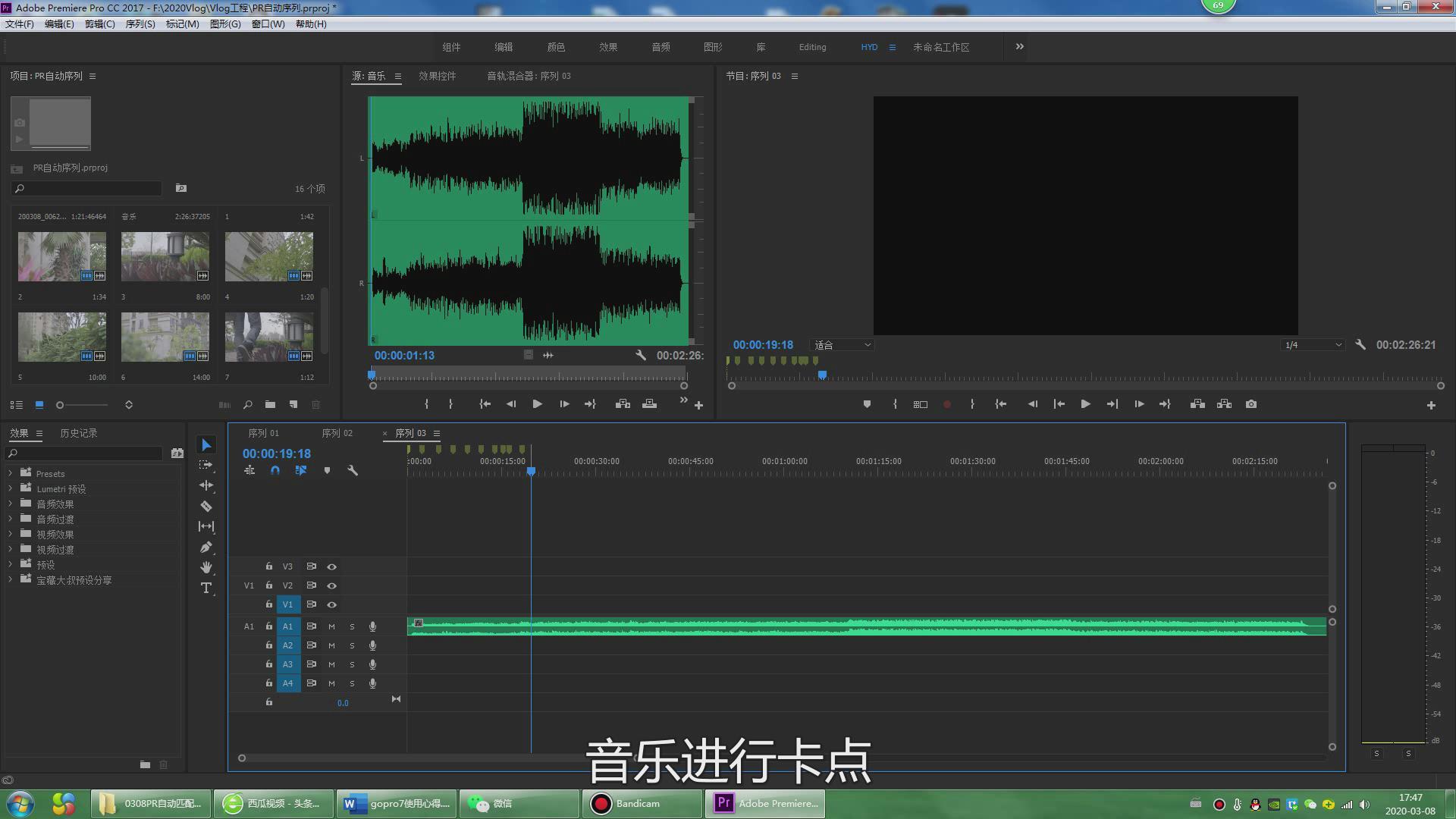Switch Project panel to Icon View

tap(39, 405)
